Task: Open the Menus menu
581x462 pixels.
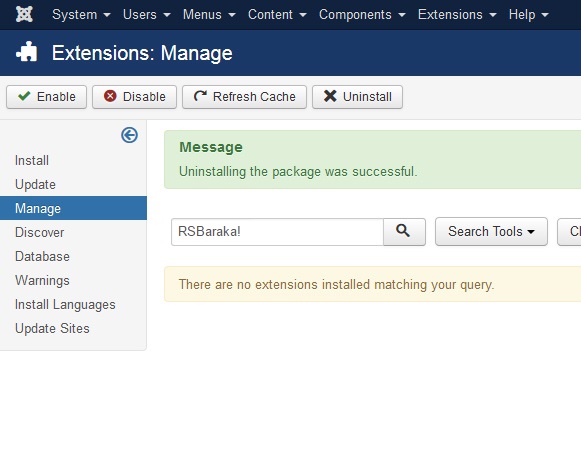Action: (209, 14)
